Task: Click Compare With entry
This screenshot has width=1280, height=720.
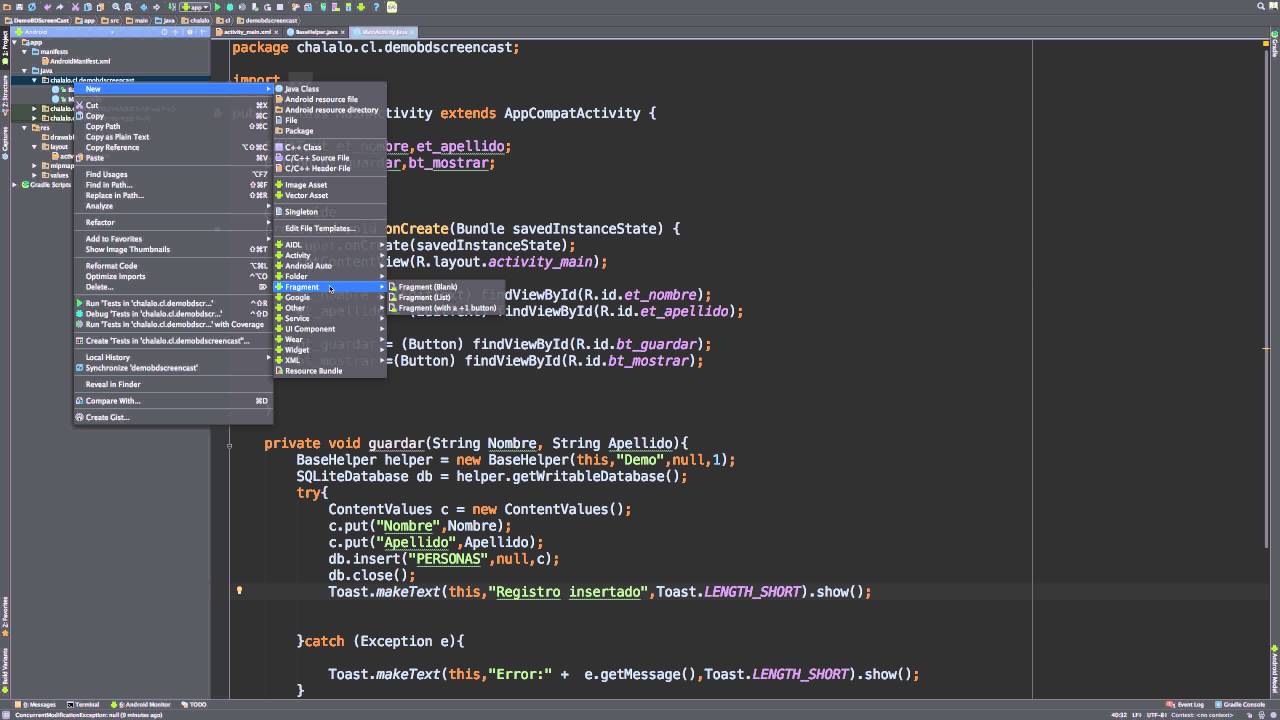Action: click(x=172, y=401)
